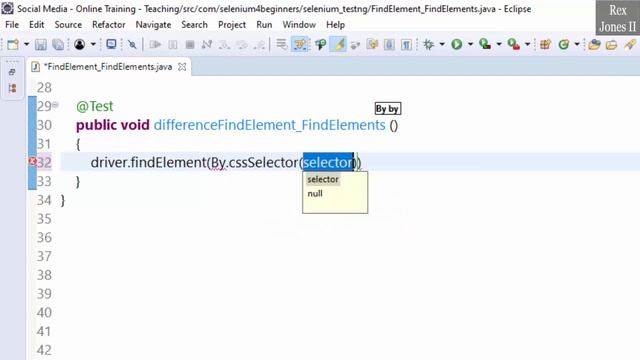Click the Open Task folder icon
Viewport: 640px width, 360px height.
click(x=611, y=44)
